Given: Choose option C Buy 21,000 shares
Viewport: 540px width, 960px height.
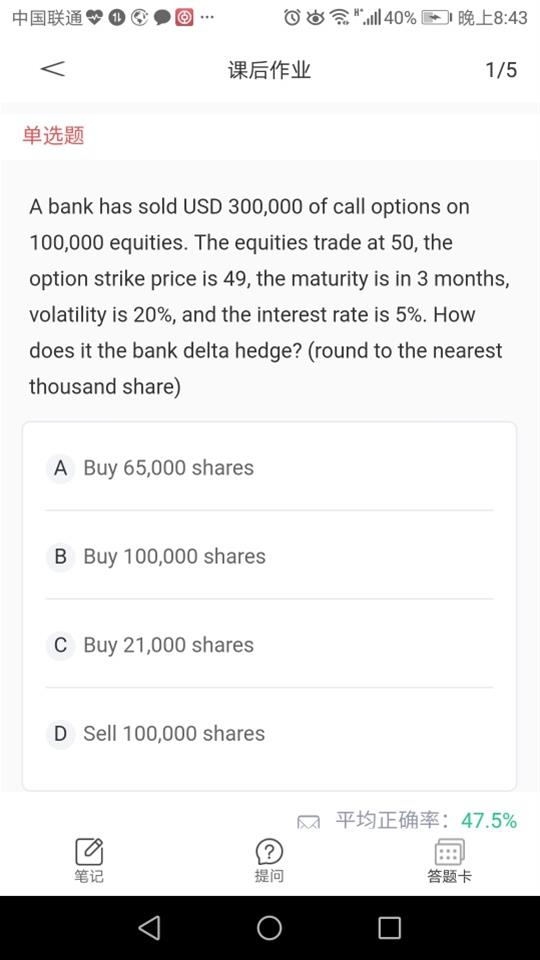Looking at the screenshot, I should [269, 644].
